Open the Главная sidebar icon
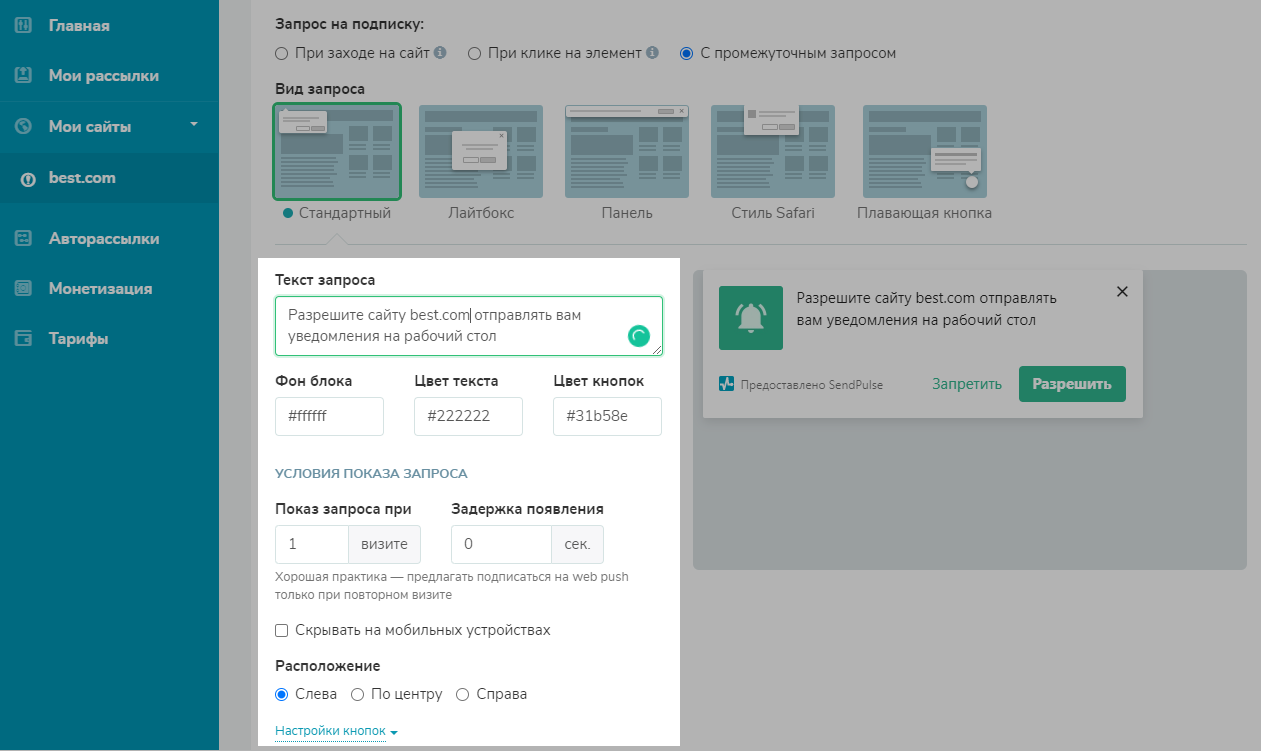This screenshot has height=751, width=1261. [25, 26]
